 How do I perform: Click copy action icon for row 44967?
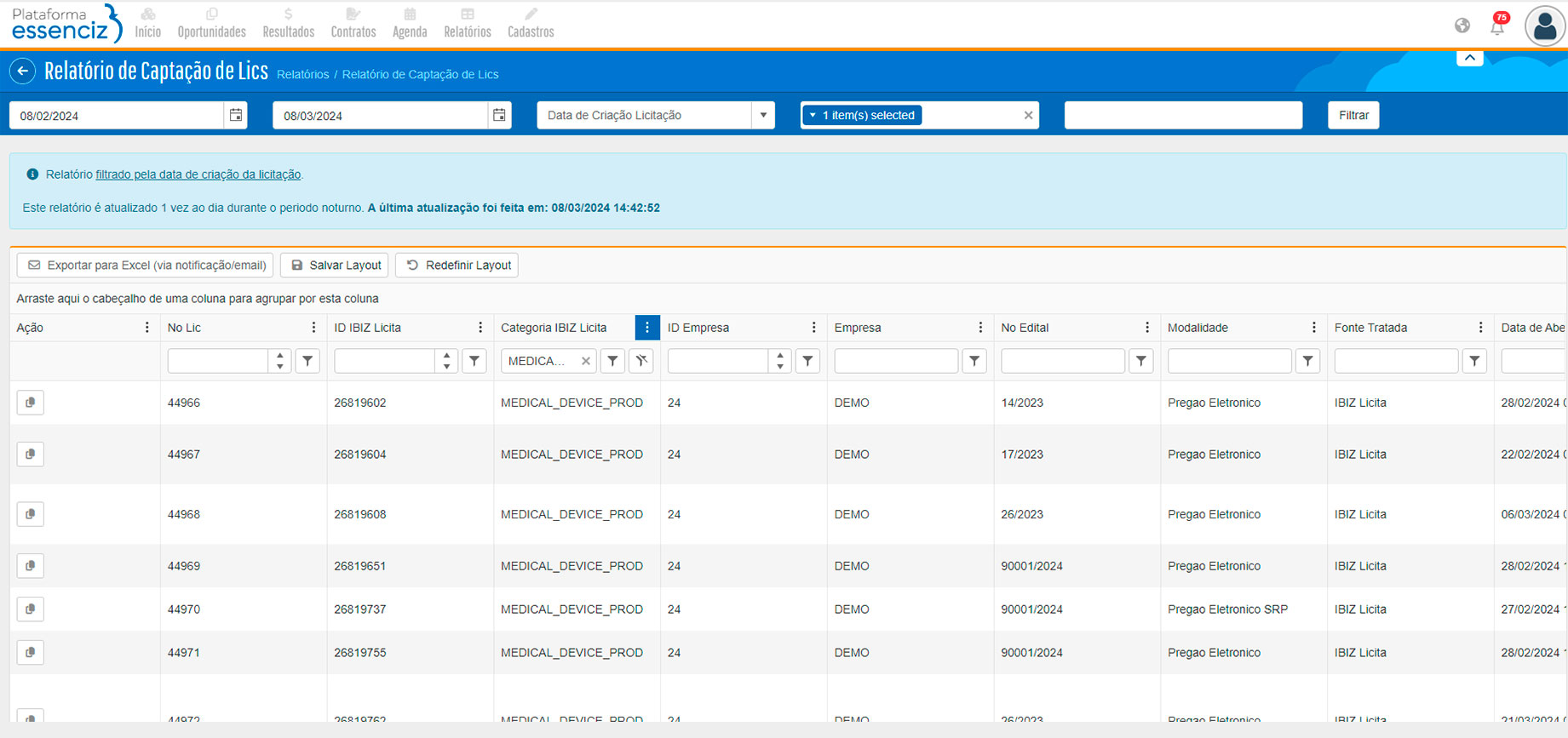coord(31,455)
